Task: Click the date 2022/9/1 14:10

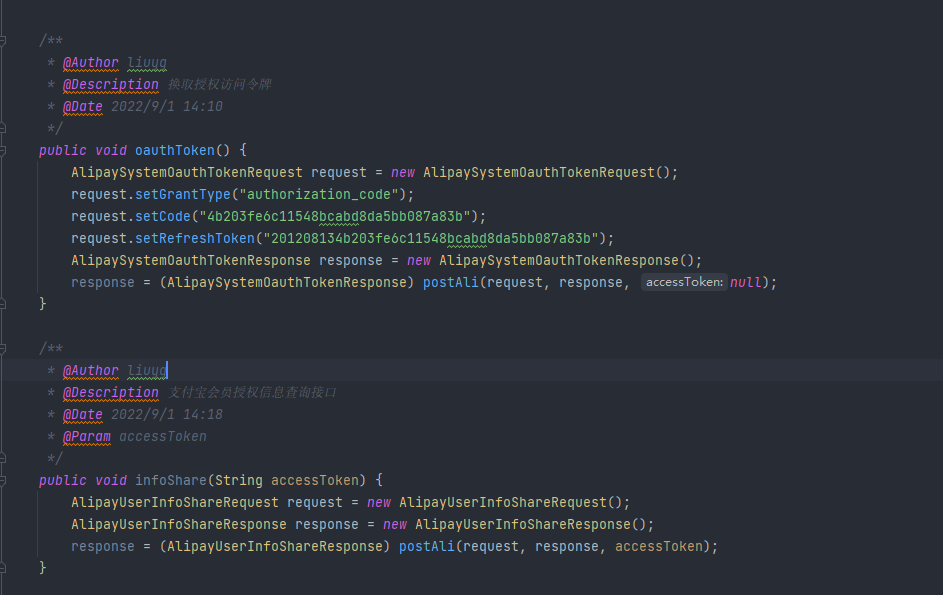Action: click(167, 106)
